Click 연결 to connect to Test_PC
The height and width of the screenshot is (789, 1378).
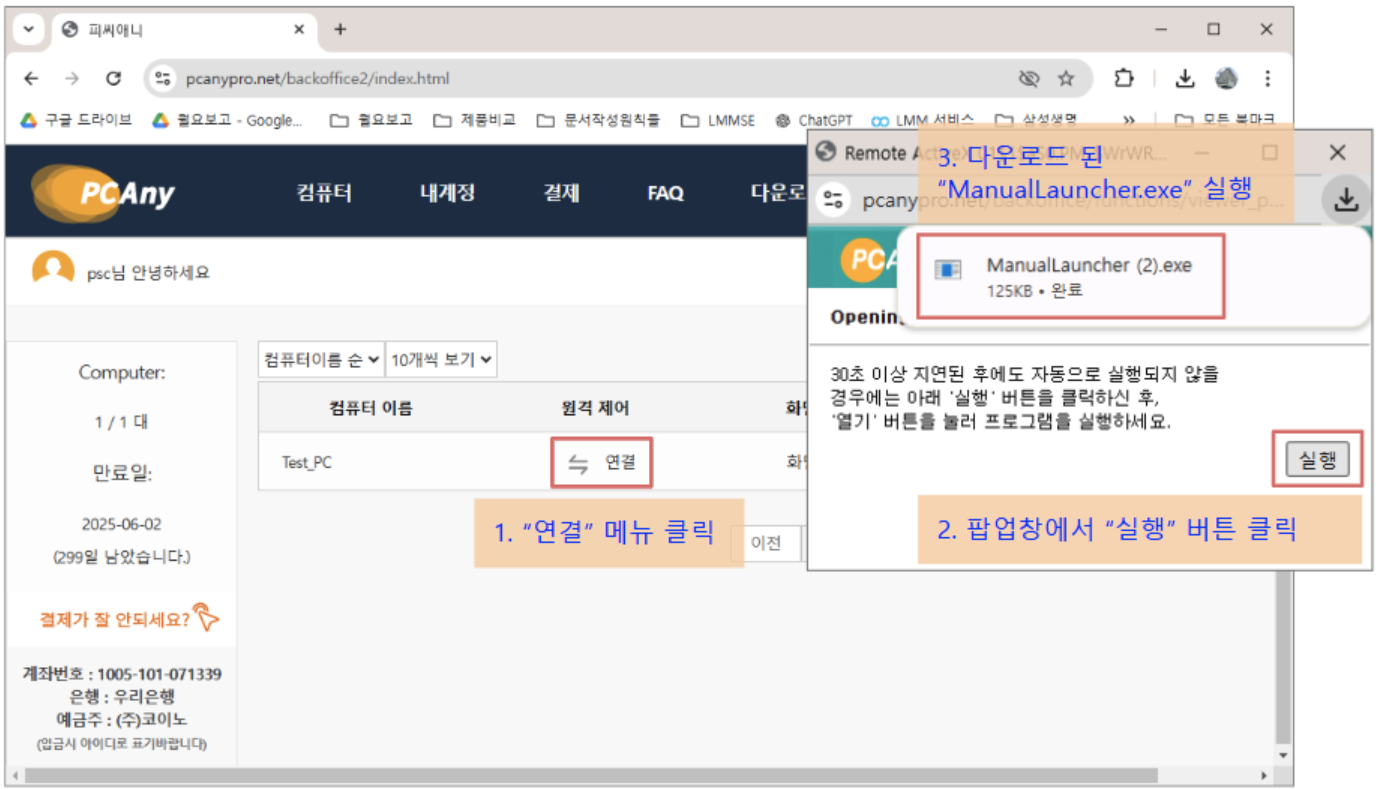[x=602, y=463]
